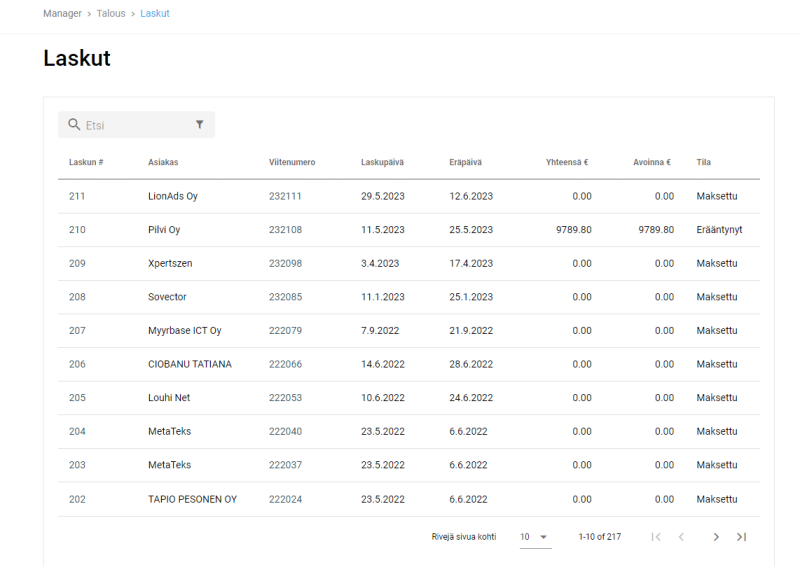This screenshot has width=800, height=567.
Task: Click the Erääntynyt status for Pilvi Oy
Action: (x=719, y=230)
